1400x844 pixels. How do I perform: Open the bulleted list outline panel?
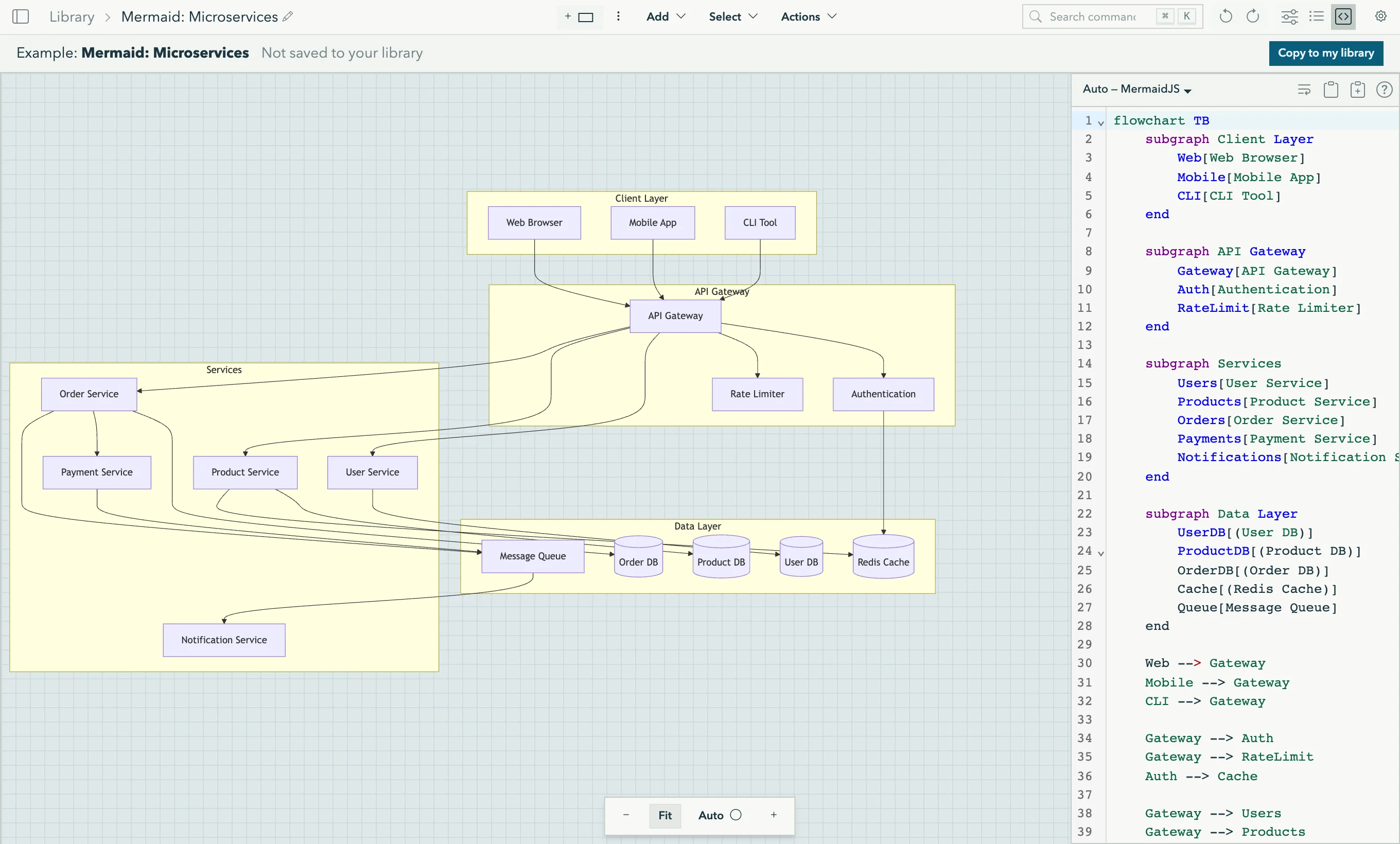coord(1316,16)
